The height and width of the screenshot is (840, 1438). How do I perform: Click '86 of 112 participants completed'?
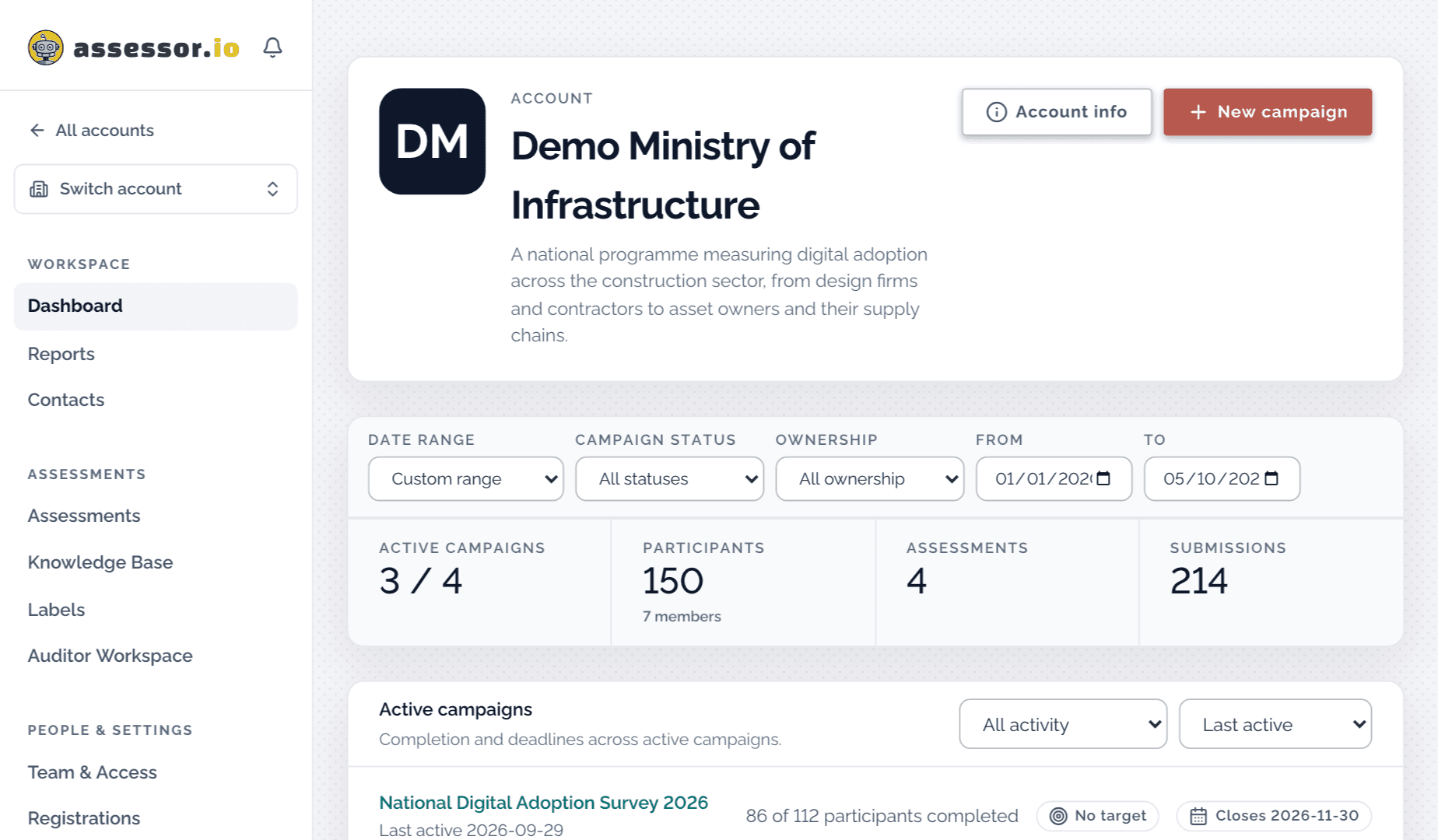[882, 816]
